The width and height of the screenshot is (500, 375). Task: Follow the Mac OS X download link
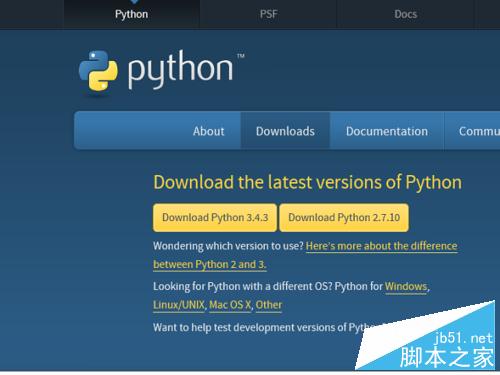click(230, 305)
